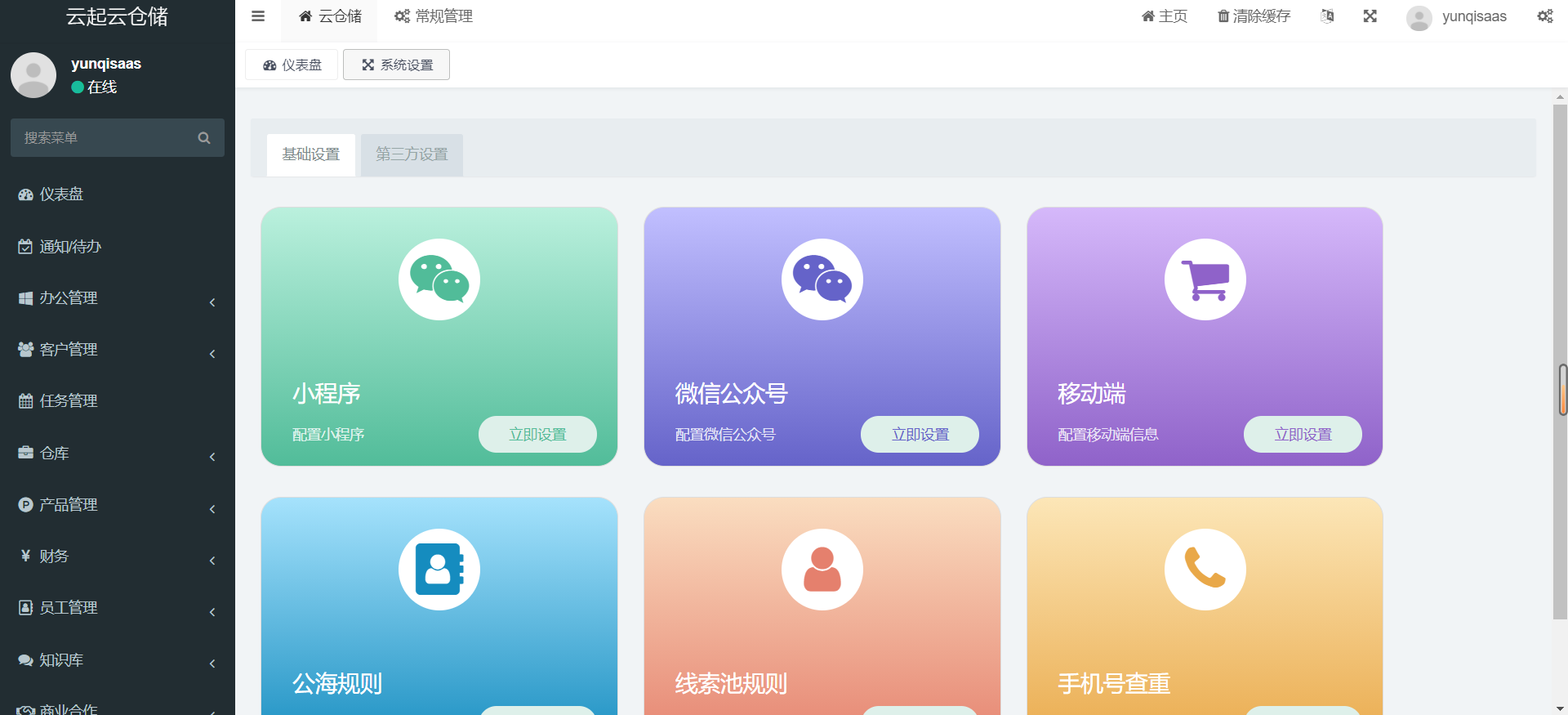Expand the 仓库 sidebar menu
Viewport: 1568px width, 715px height.
118,454
